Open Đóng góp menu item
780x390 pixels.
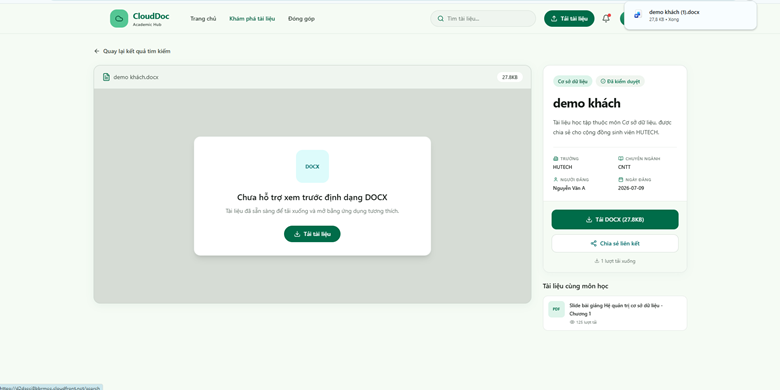[x=301, y=18]
